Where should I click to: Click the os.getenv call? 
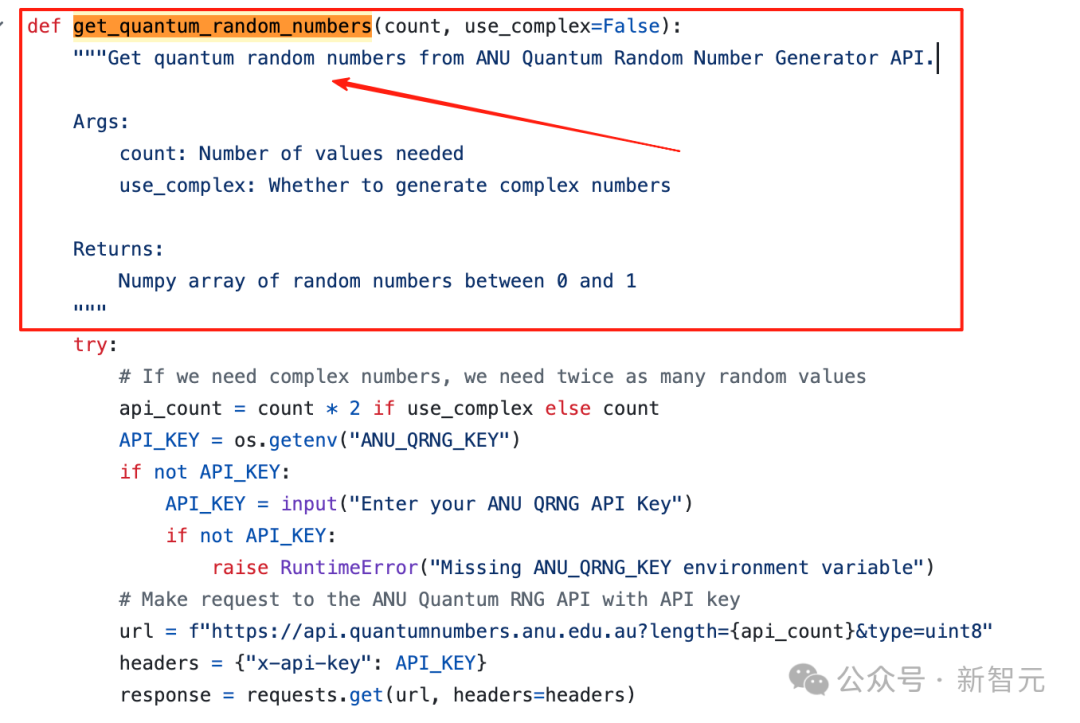point(282,440)
